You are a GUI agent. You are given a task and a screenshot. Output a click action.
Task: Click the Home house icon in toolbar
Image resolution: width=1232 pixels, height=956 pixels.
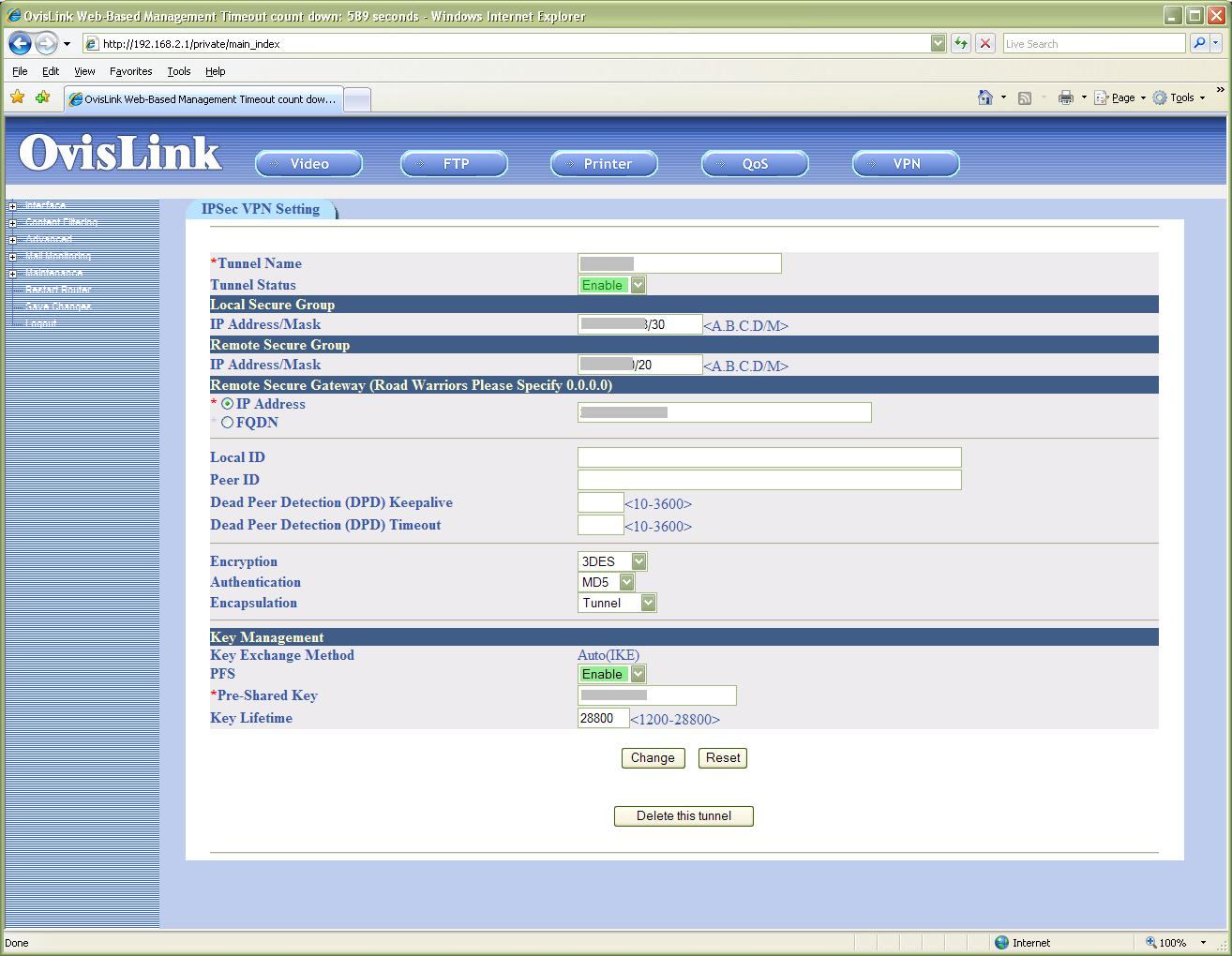click(984, 97)
